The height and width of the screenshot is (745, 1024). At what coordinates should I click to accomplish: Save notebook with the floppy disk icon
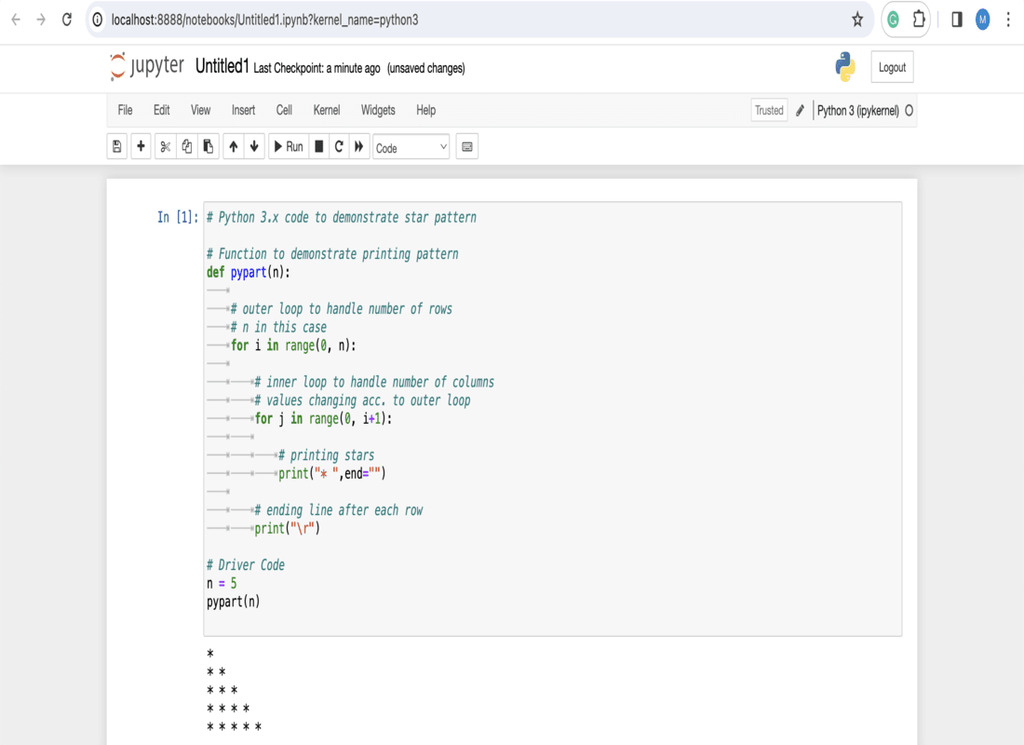point(117,147)
